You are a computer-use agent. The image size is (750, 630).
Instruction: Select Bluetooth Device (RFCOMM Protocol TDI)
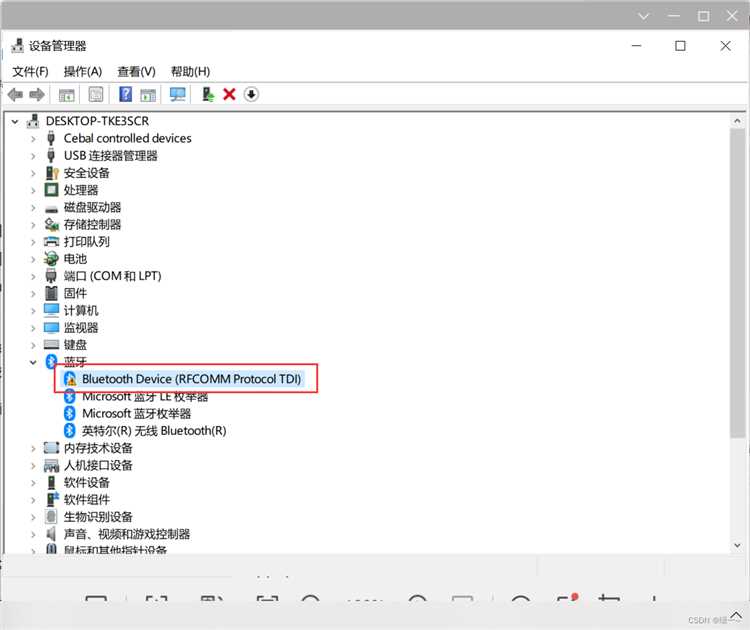(191, 379)
